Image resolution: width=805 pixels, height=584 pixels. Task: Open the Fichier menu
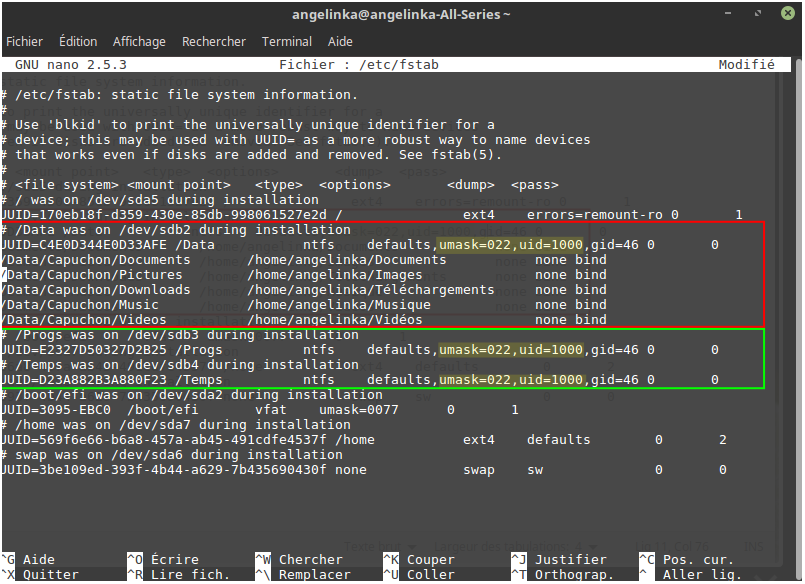coord(24,42)
